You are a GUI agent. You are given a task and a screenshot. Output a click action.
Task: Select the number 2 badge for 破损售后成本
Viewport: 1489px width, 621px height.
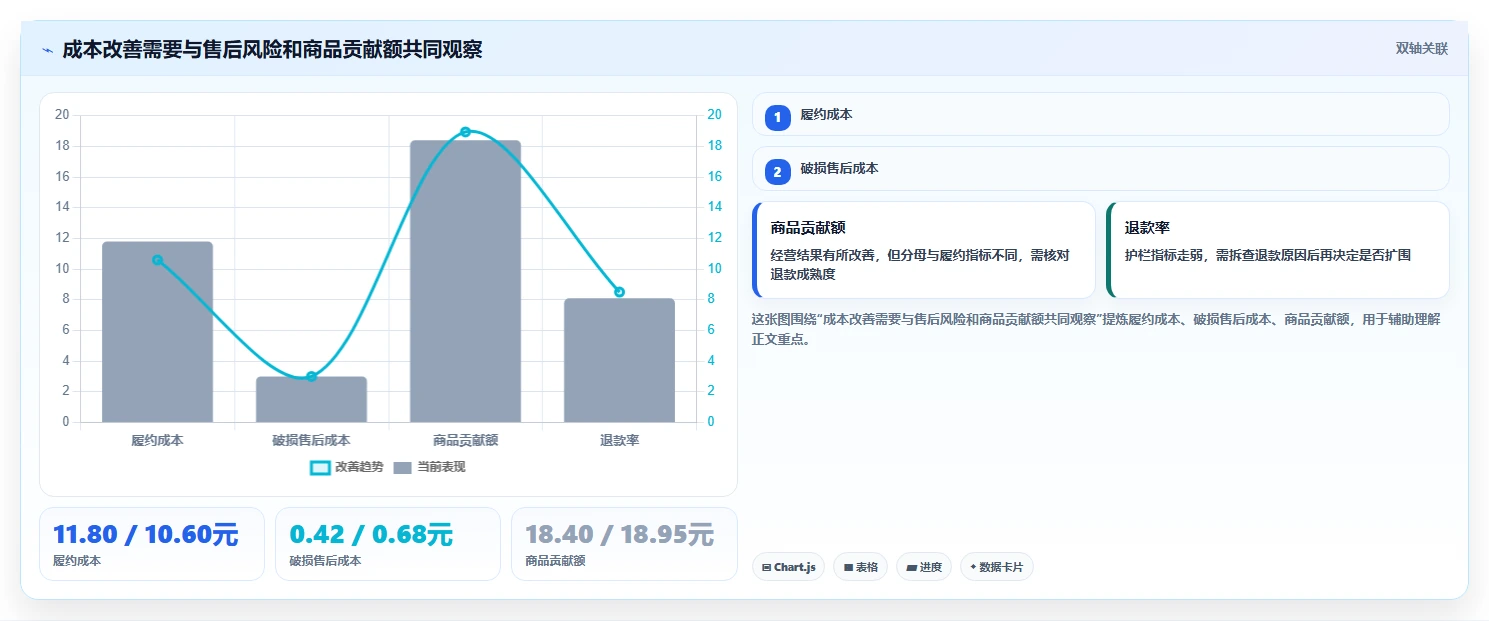[777, 172]
